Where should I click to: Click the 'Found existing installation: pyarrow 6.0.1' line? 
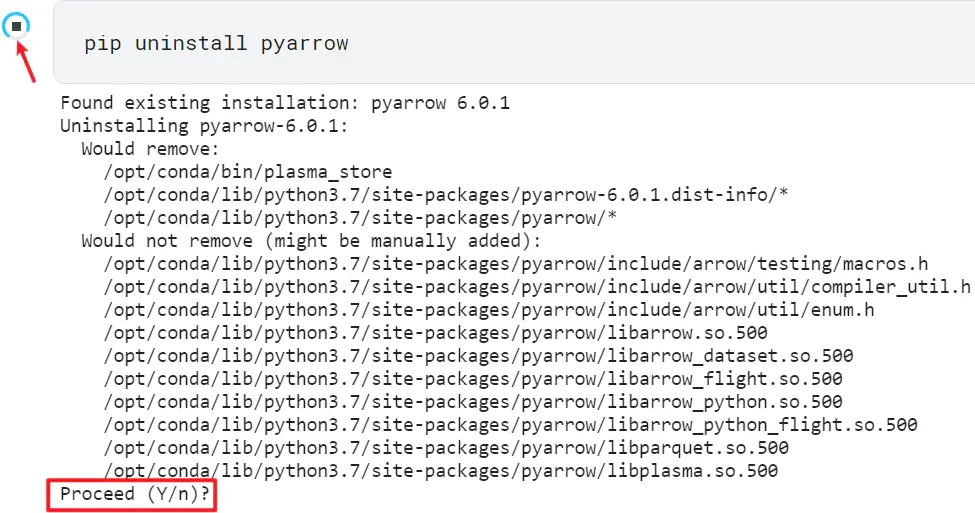click(285, 103)
